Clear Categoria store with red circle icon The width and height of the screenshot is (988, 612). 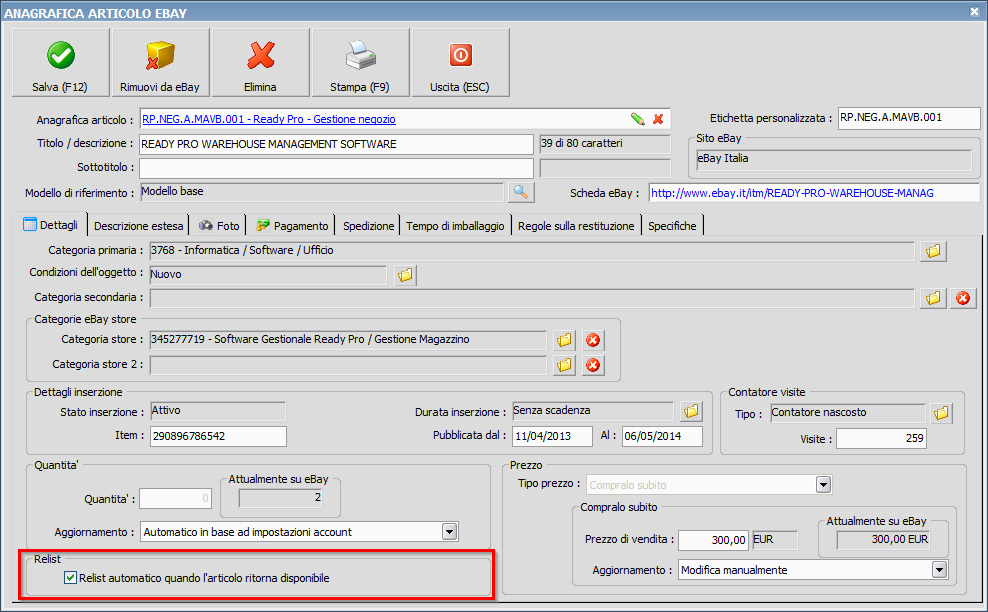593,340
